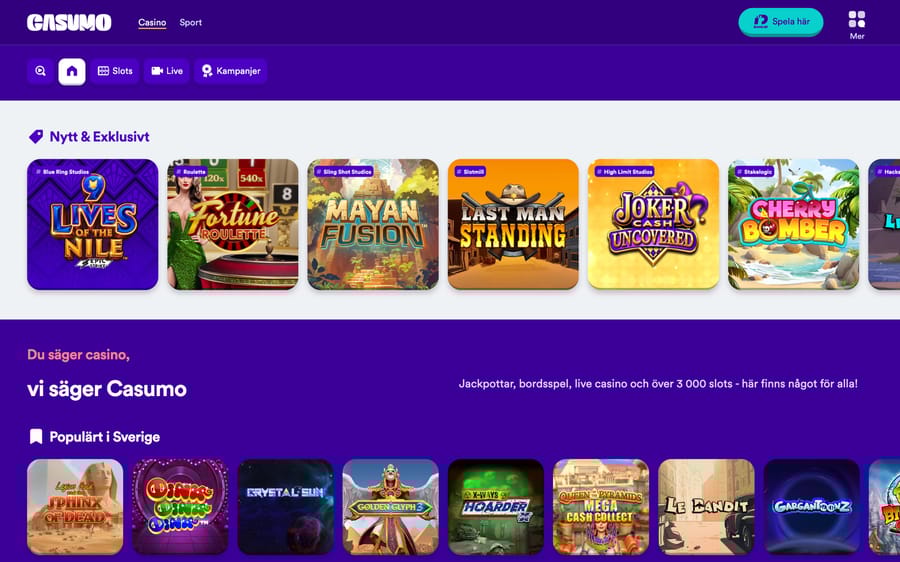Click the Populärt i Sverige heading
Screen dimensions: 900x562
[104, 437]
